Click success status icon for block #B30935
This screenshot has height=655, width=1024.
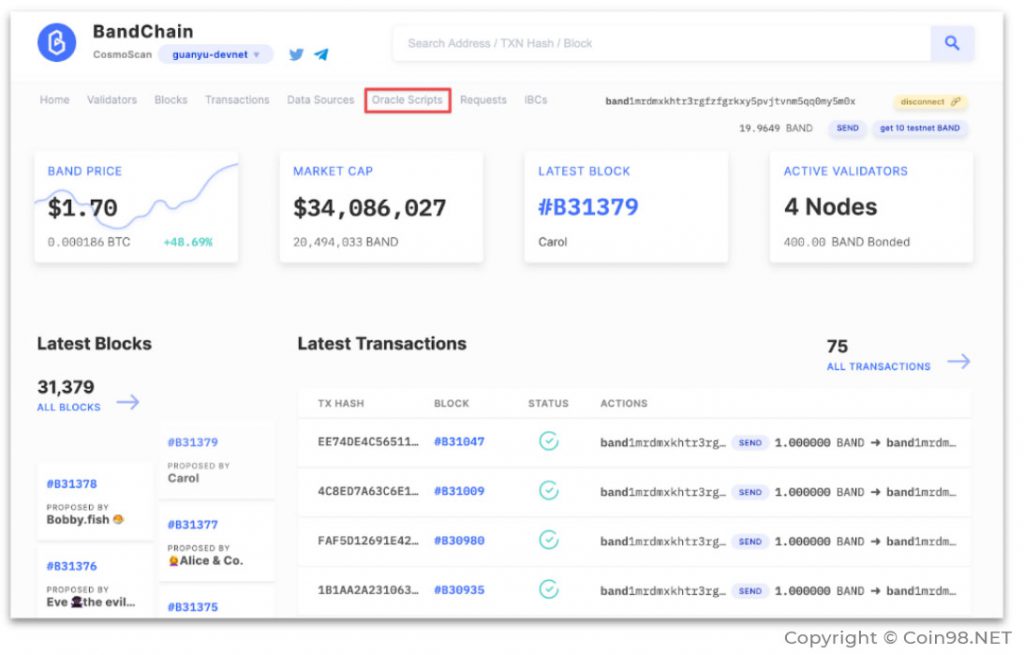click(549, 590)
